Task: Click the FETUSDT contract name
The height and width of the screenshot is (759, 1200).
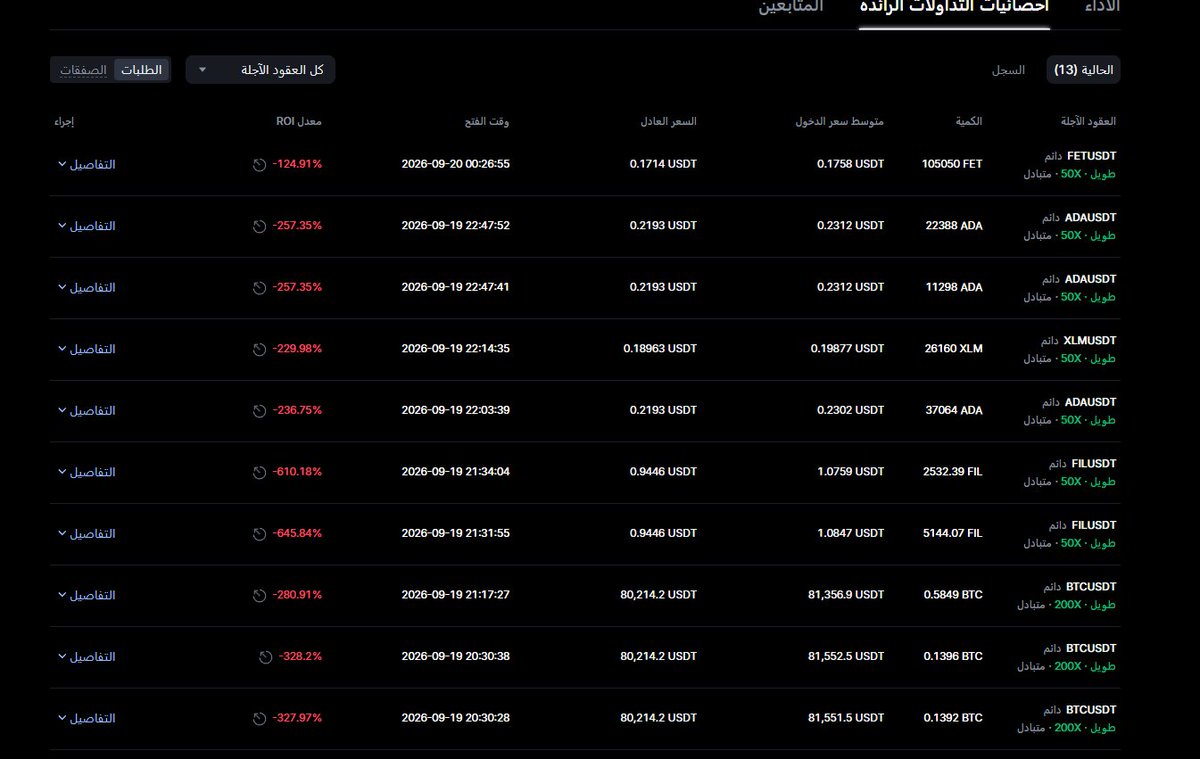Action: 1092,156
